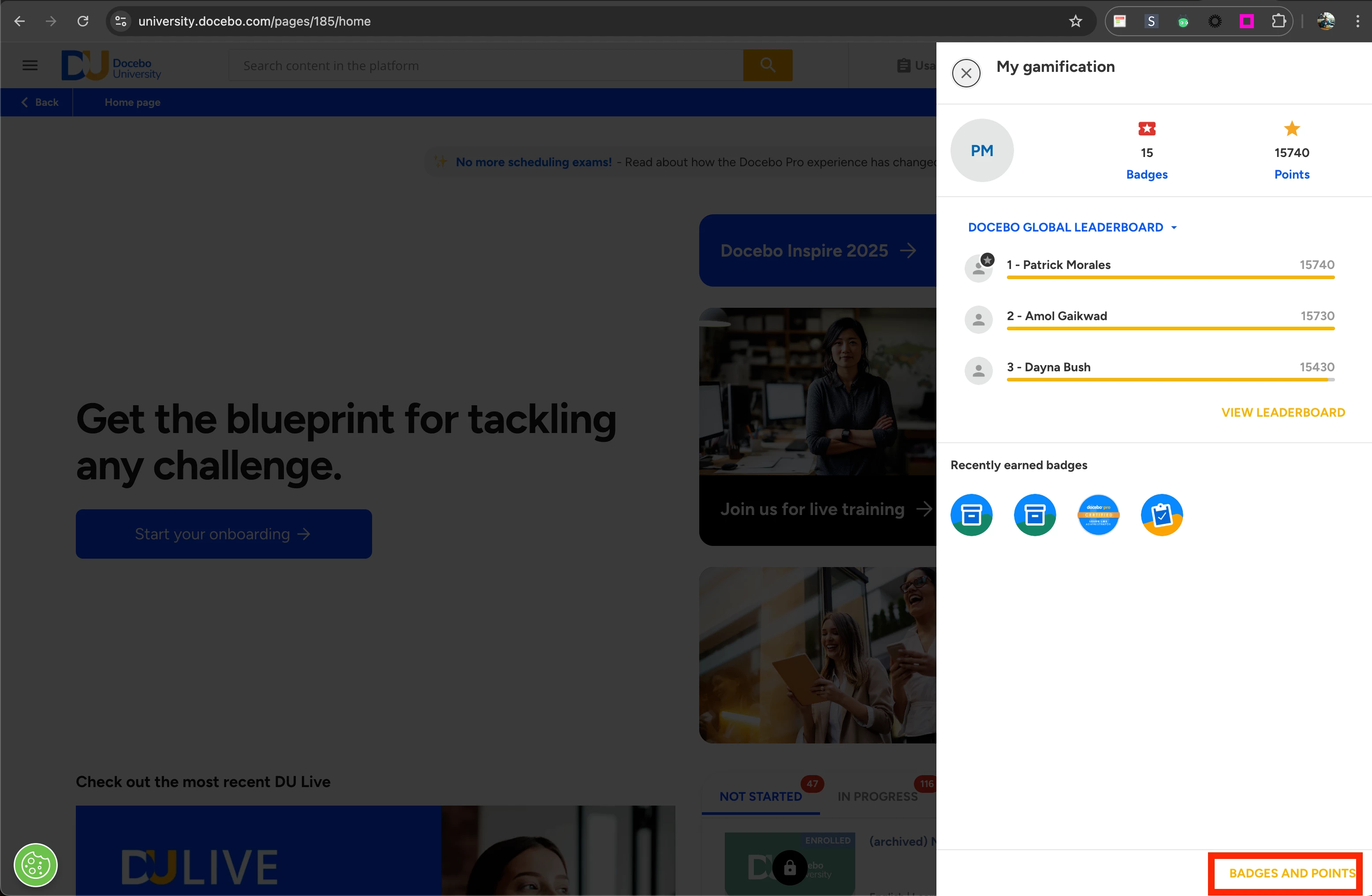Open the clipboard checkmark badge
Viewport: 1372px width, 896px height.
[x=1162, y=515]
